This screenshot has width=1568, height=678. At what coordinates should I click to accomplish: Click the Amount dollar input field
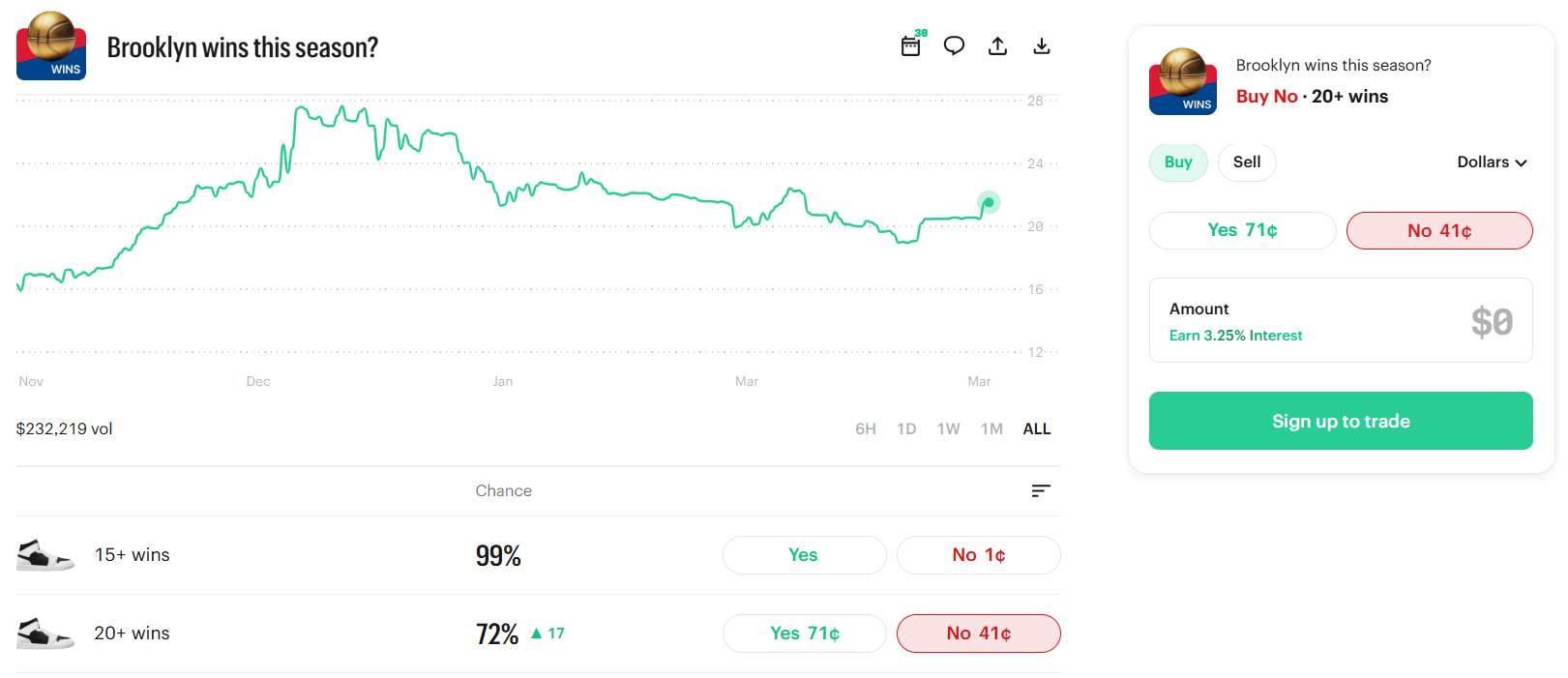tap(1340, 320)
